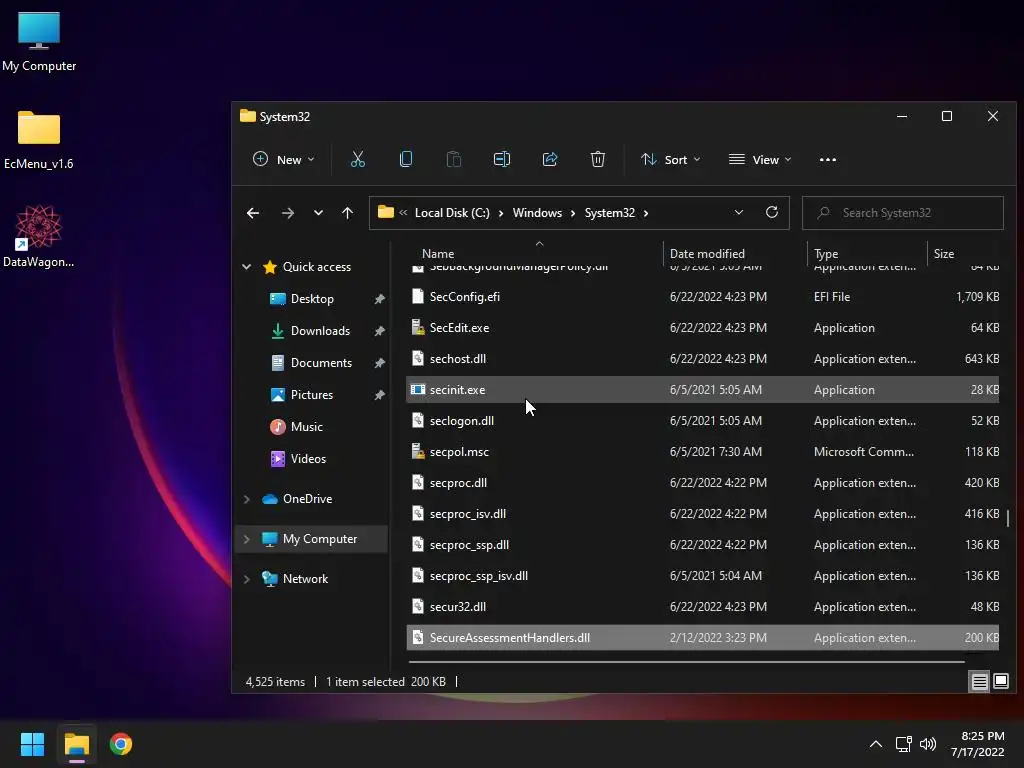Open the recent locations dropdown arrow
This screenshot has height=768, width=1024.
coord(318,213)
